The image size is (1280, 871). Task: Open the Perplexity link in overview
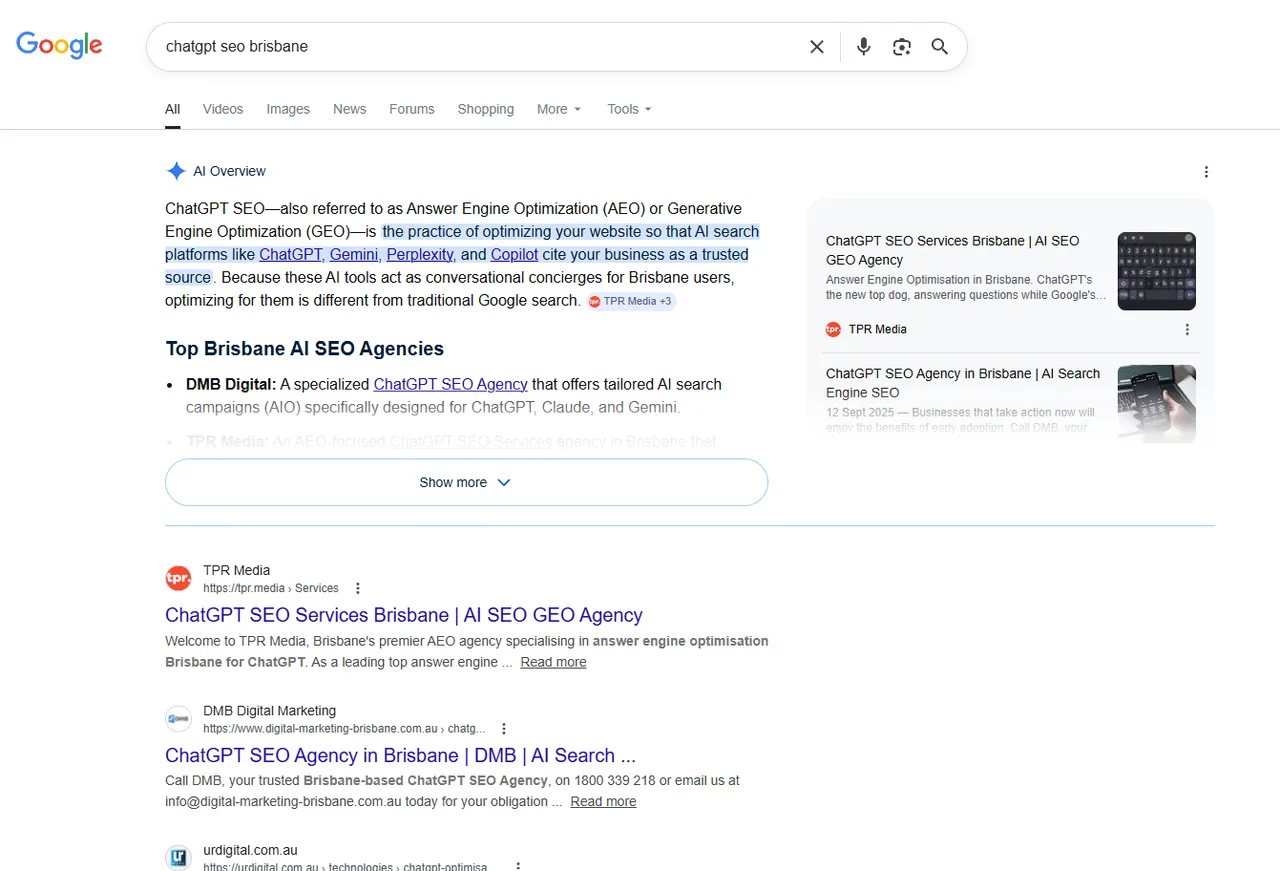click(420, 254)
